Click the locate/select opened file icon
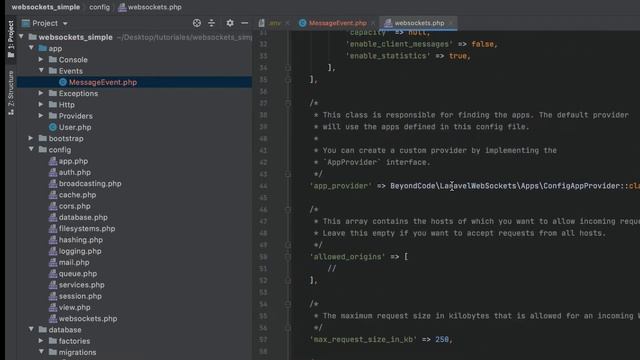 (x=197, y=23)
